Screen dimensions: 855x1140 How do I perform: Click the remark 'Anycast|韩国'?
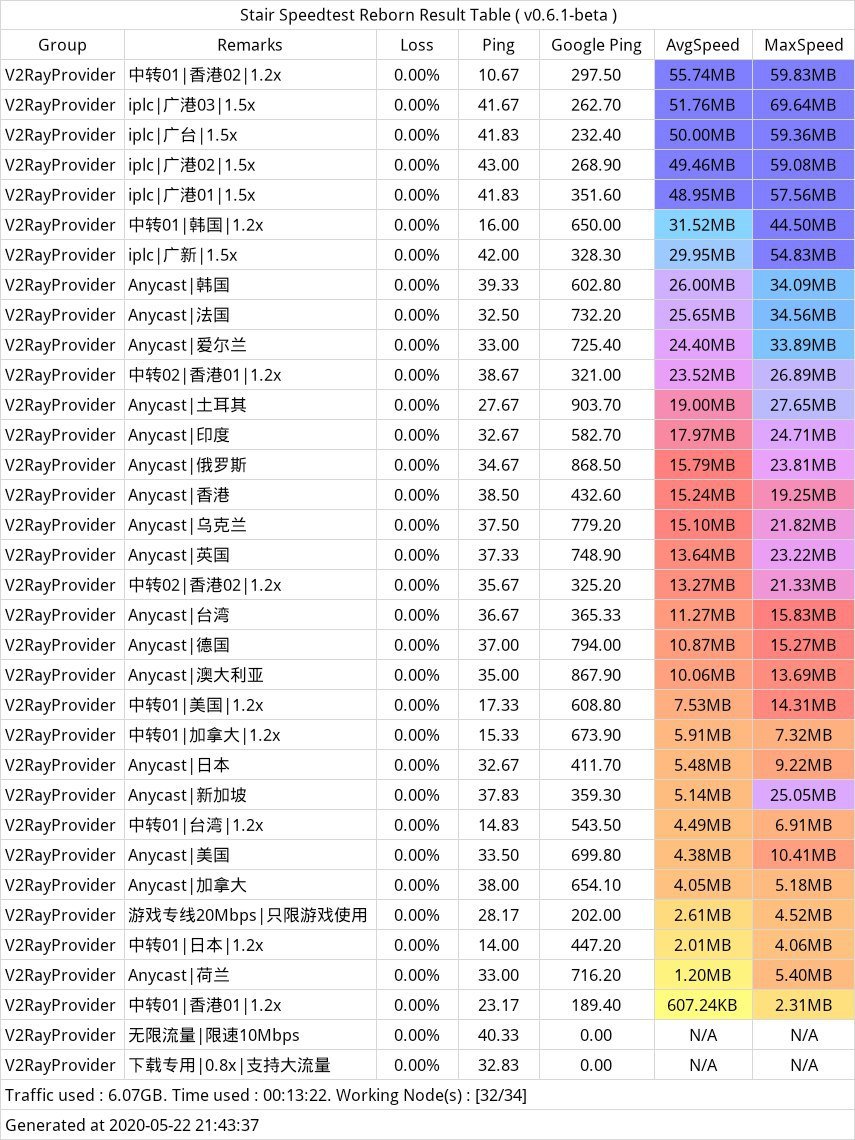point(179,285)
